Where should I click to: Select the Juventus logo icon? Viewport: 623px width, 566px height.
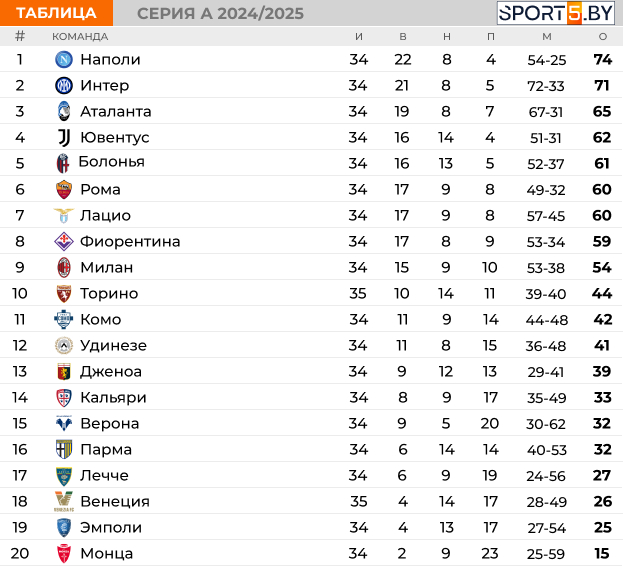pos(64,137)
